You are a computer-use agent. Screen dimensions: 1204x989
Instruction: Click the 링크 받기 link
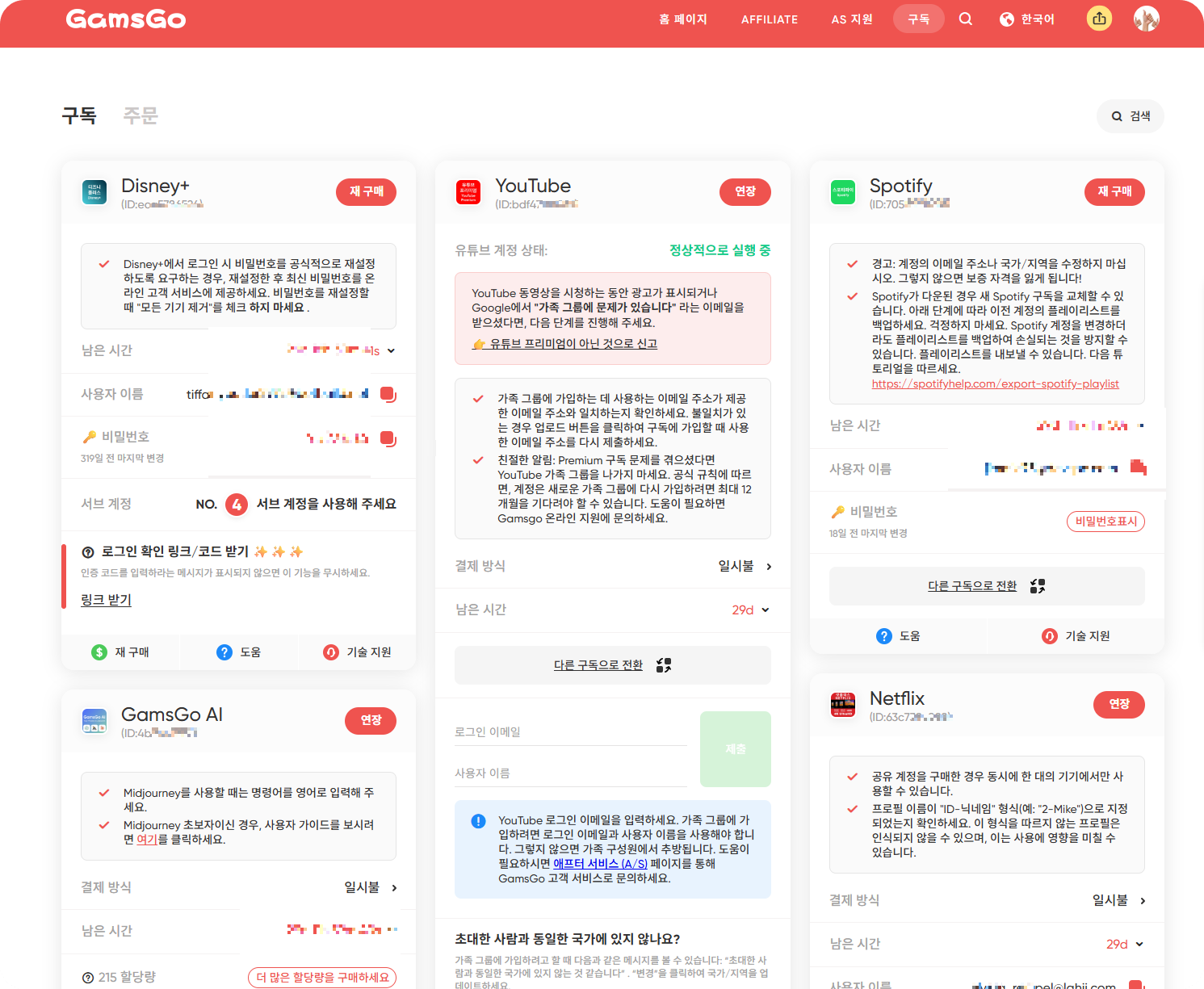pyautogui.click(x=106, y=600)
